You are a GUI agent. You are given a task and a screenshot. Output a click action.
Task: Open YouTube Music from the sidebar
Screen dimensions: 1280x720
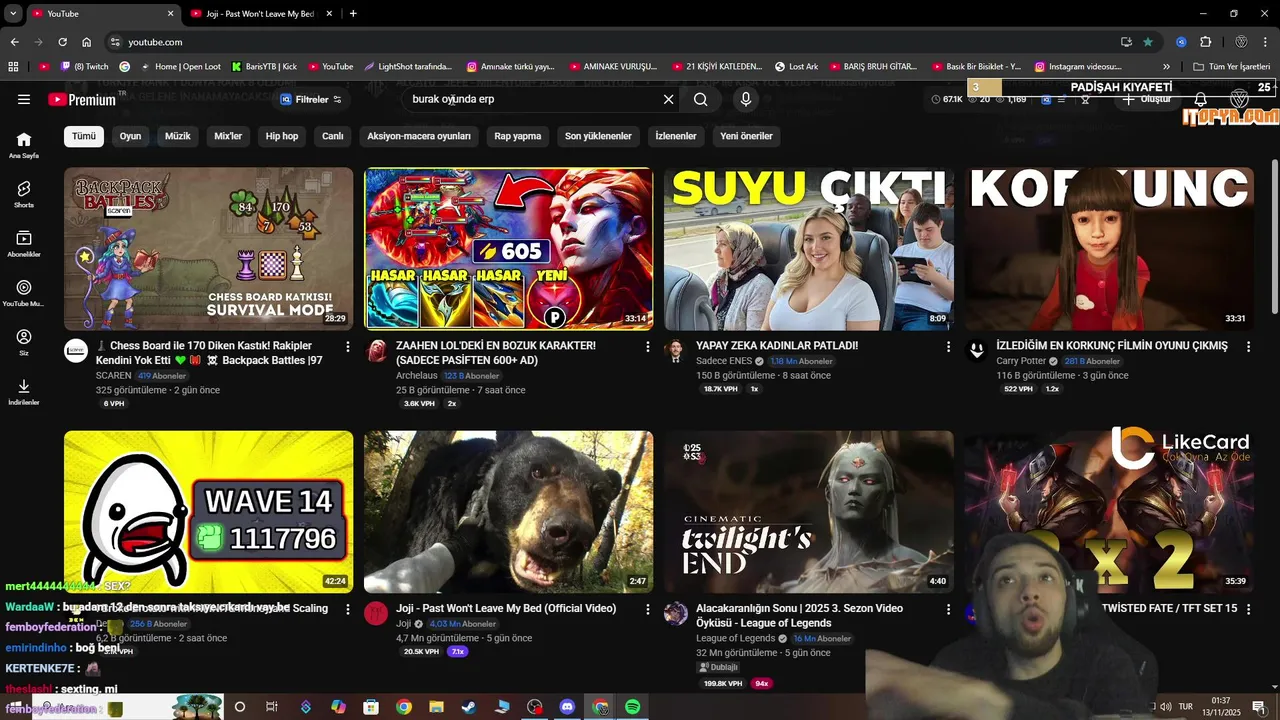point(24,293)
